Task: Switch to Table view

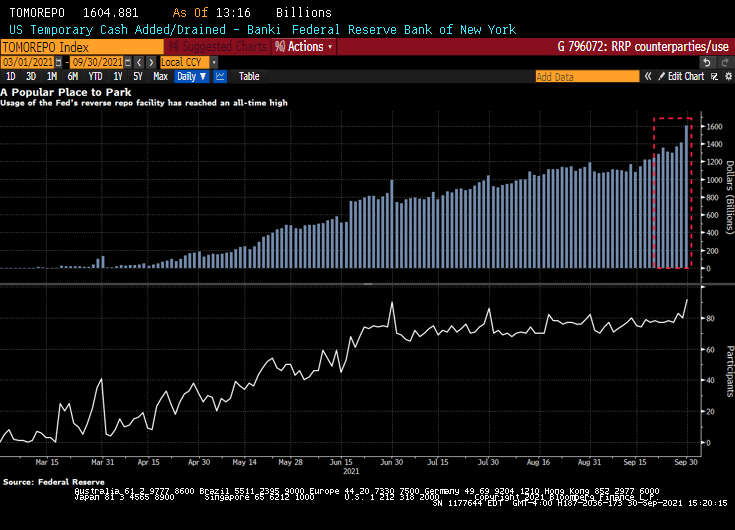Action: [248, 76]
